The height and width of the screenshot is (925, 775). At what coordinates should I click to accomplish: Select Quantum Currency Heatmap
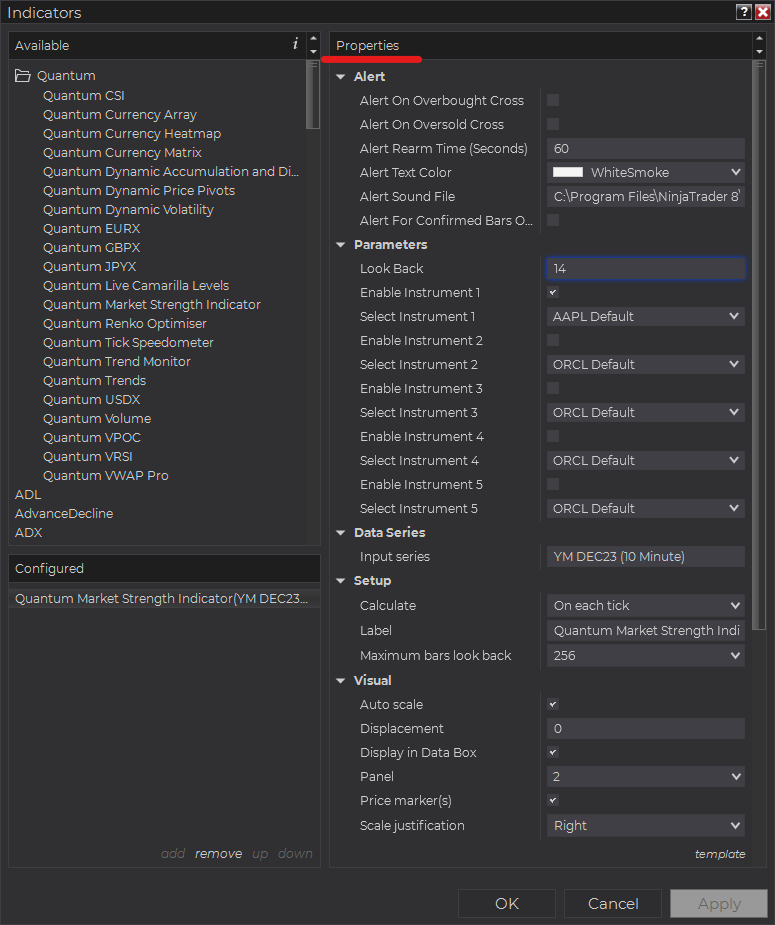[x=132, y=133]
